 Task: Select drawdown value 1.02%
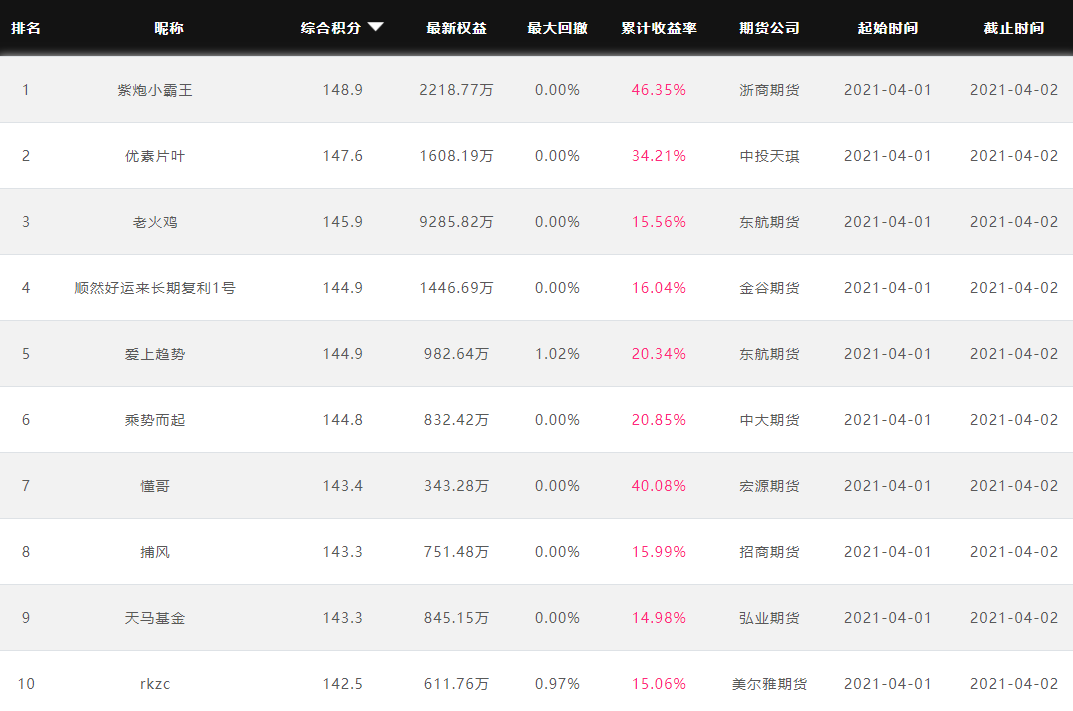pyautogui.click(x=558, y=354)
